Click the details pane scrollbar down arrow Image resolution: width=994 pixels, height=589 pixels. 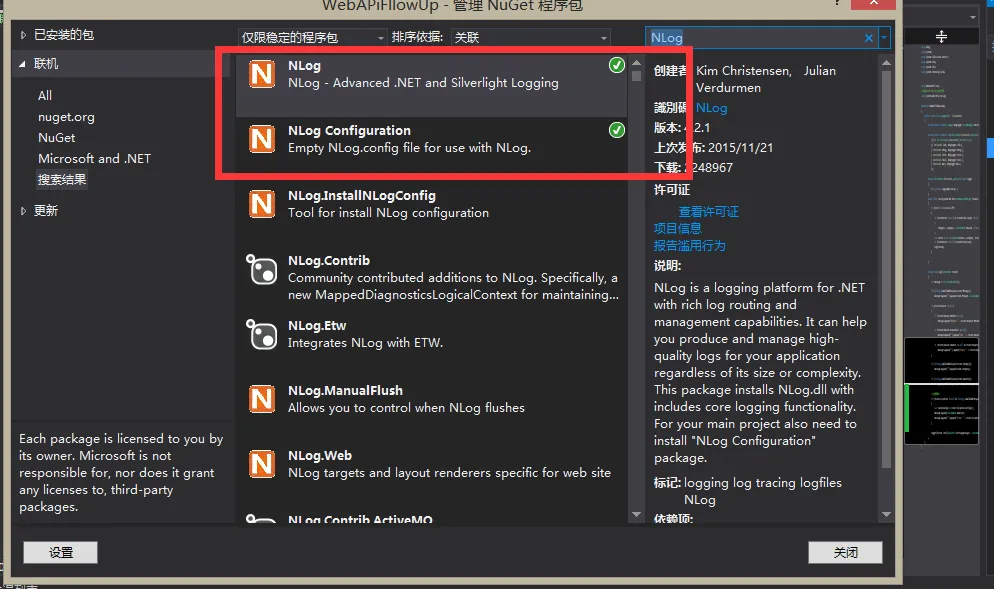point(886,515)
